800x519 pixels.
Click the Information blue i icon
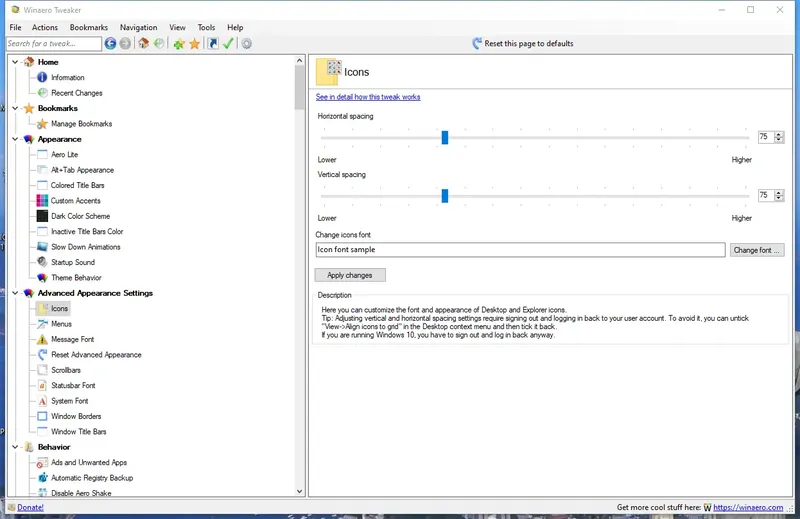pyautogui.click(x=42, y=78)
